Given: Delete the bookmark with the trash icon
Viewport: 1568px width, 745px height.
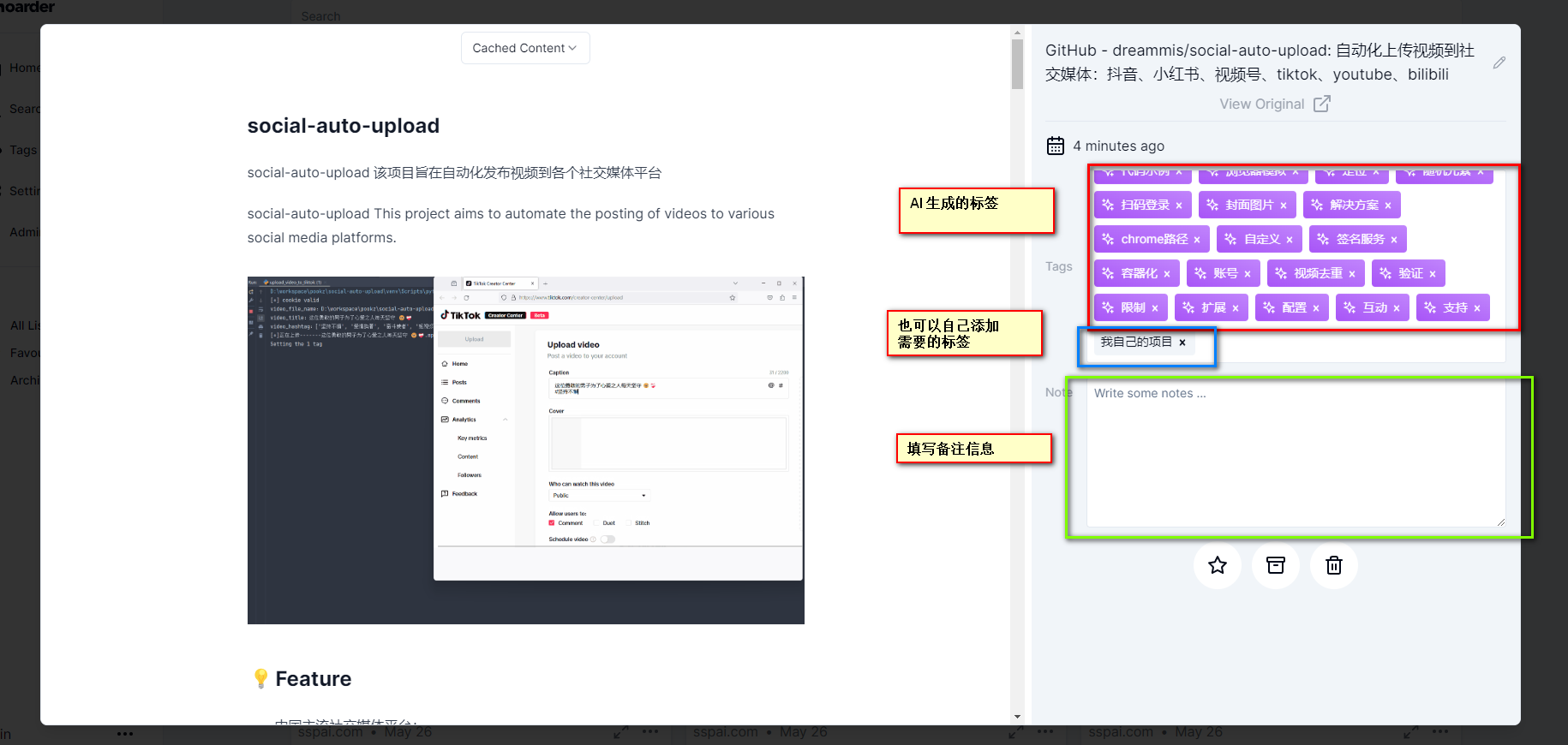Looking at the screenshot, I should pyautogui.click(x=1333, y=565).
